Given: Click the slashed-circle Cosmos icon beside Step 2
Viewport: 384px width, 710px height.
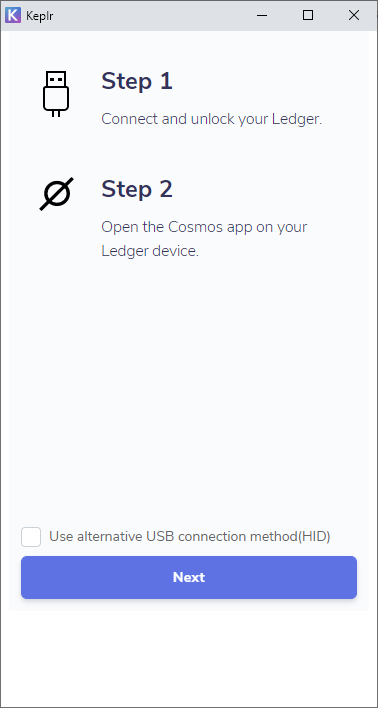Looking at the screenshot, I should 56,194.
